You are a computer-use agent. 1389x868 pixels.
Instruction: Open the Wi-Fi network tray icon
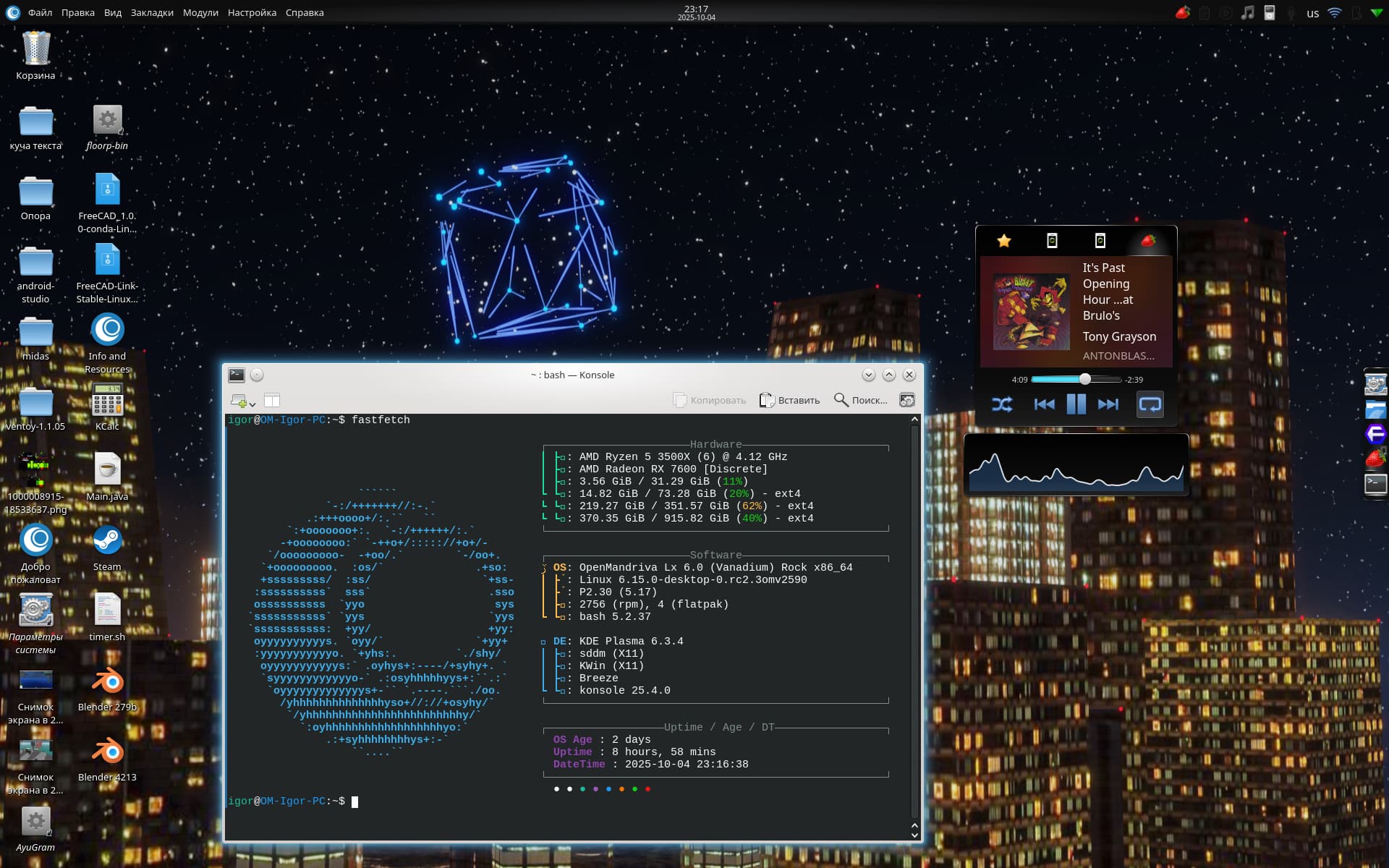(x=1335, y=13)
